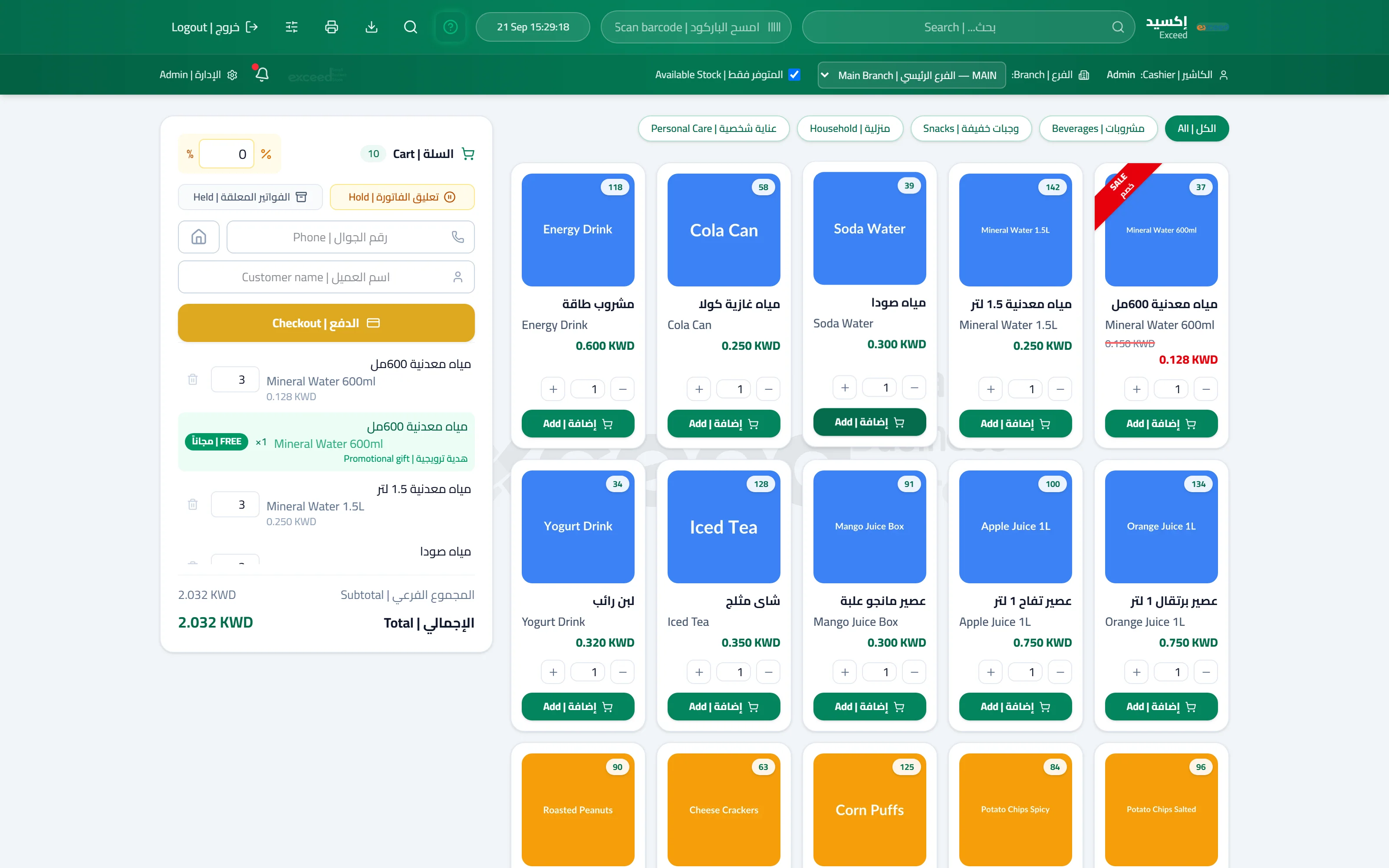Select the Beverages category tab
Viewport: 1389px width, 868px height.
click(x=1097, y=128)
